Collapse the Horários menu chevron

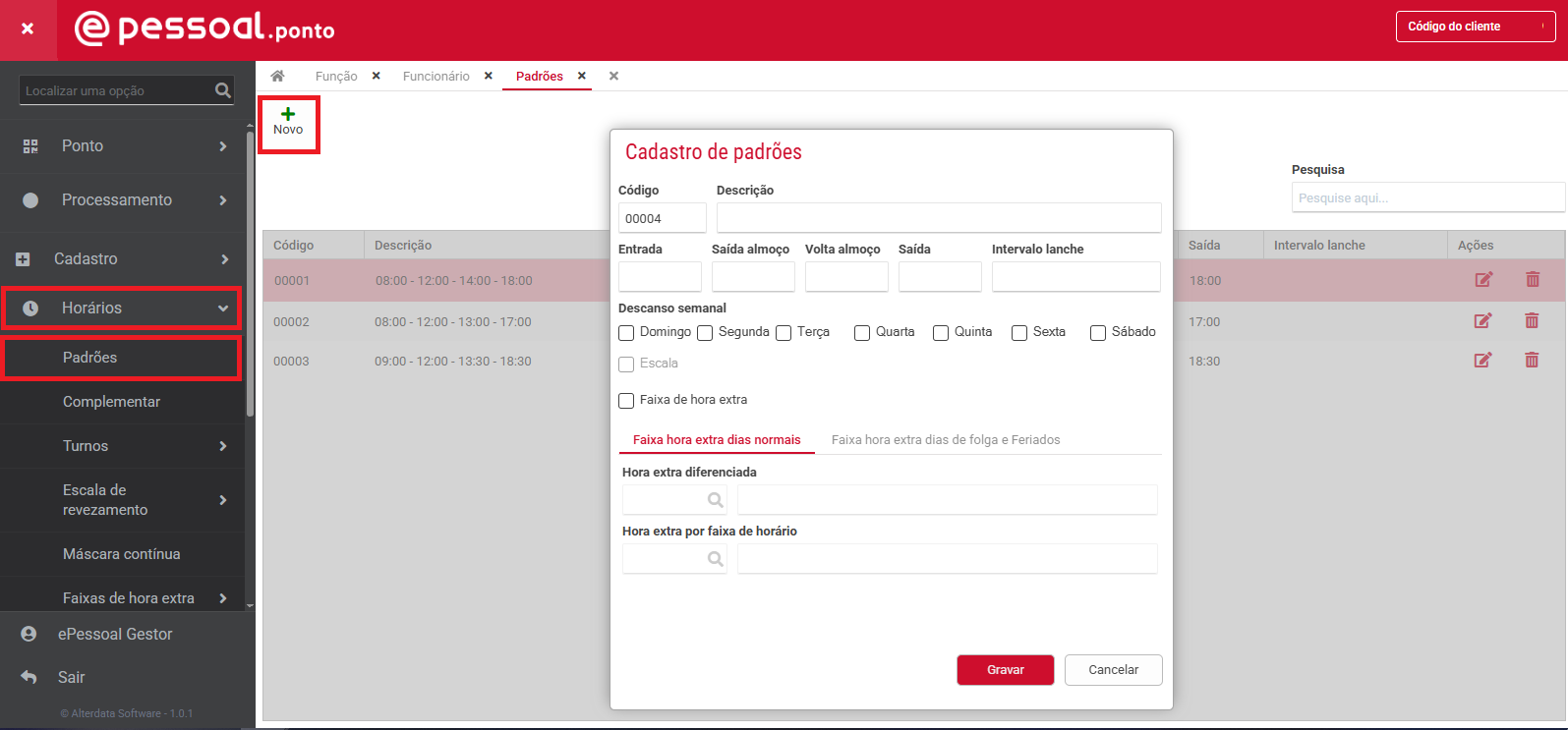pyautogui.click(x=223, y=309)
